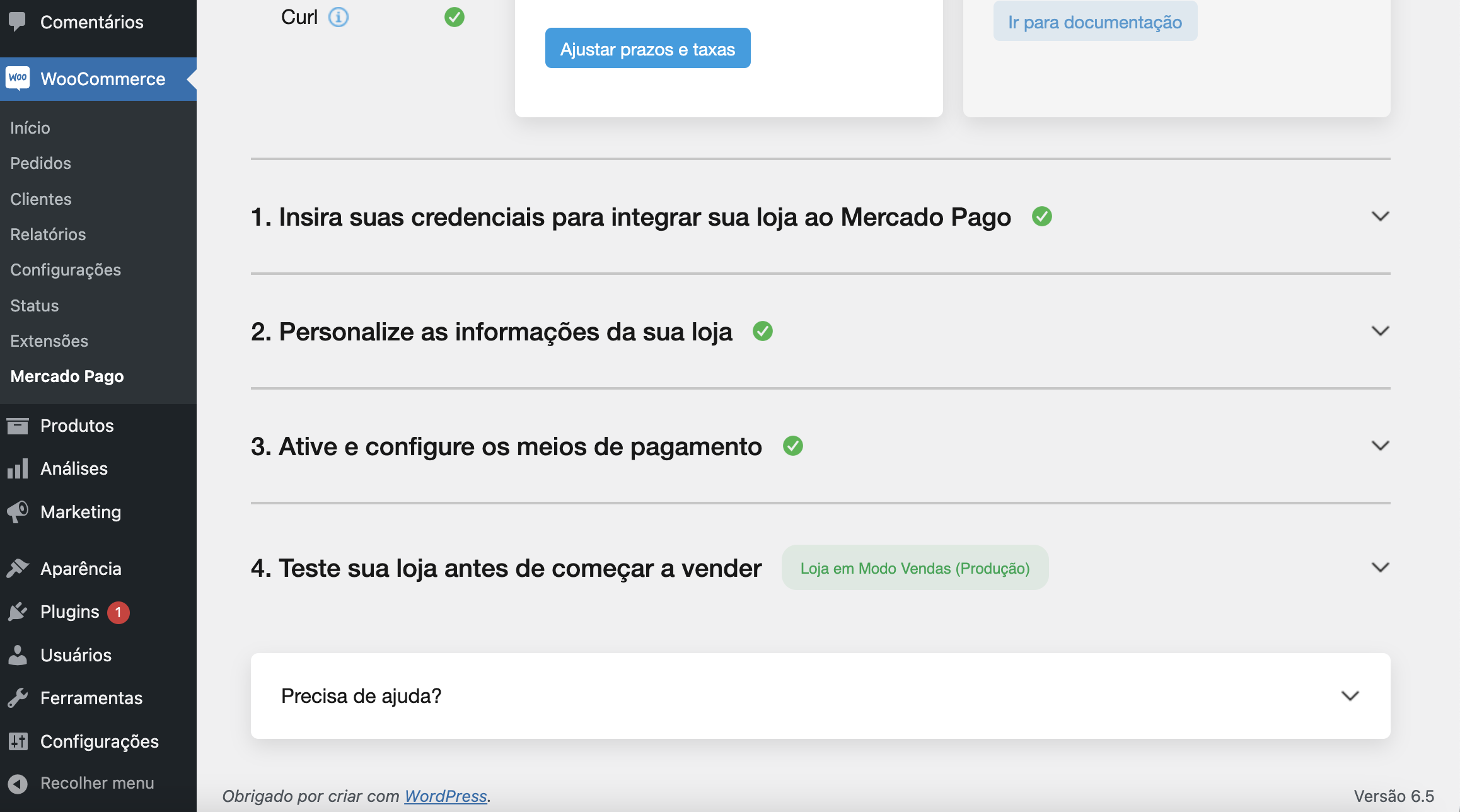The width and height of the screenshot is (1460, 812).
Task: Open step 1 heading Insira suas credenciais
Action: [631, 217]
